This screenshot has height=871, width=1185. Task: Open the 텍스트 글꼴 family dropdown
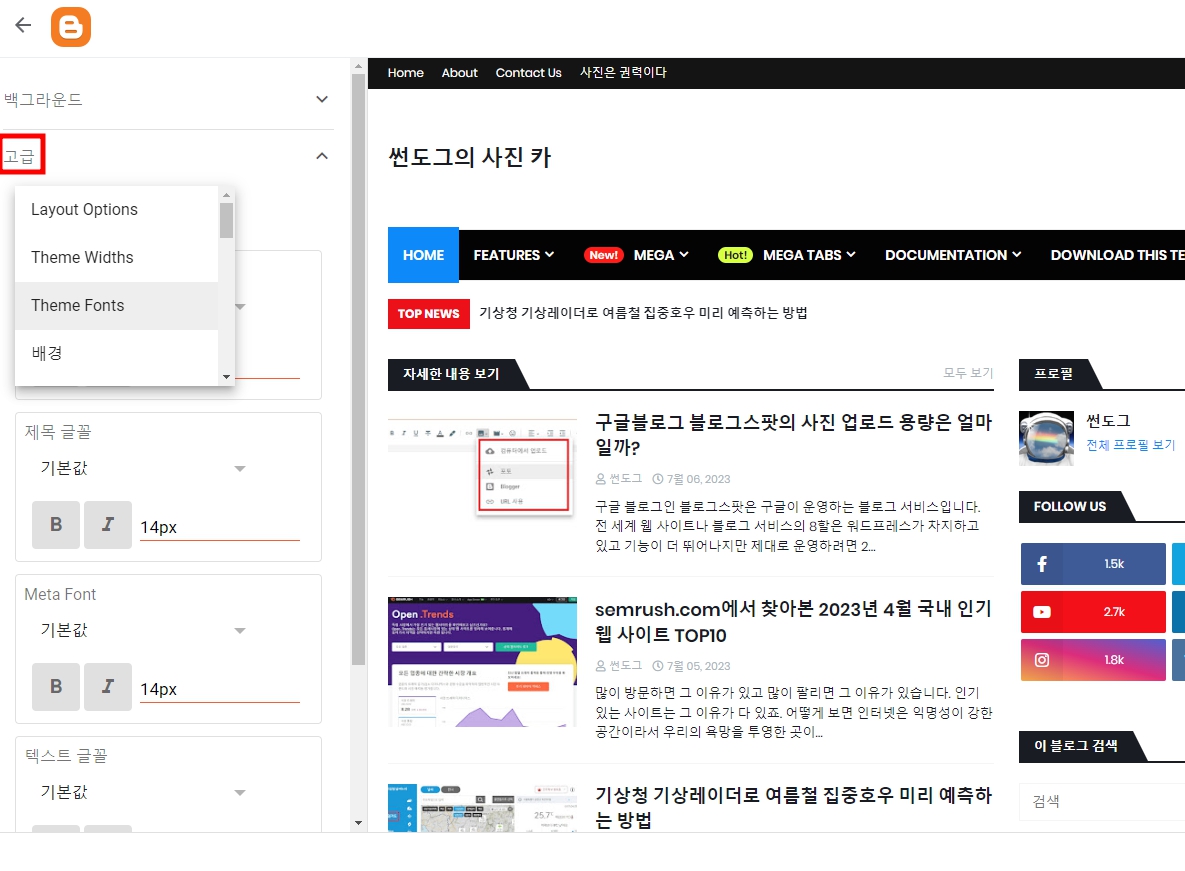[x=144, y=792]
